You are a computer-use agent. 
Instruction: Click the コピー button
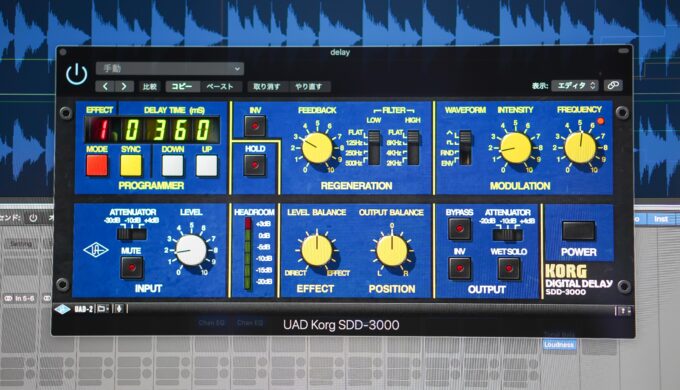coord(182,86)
